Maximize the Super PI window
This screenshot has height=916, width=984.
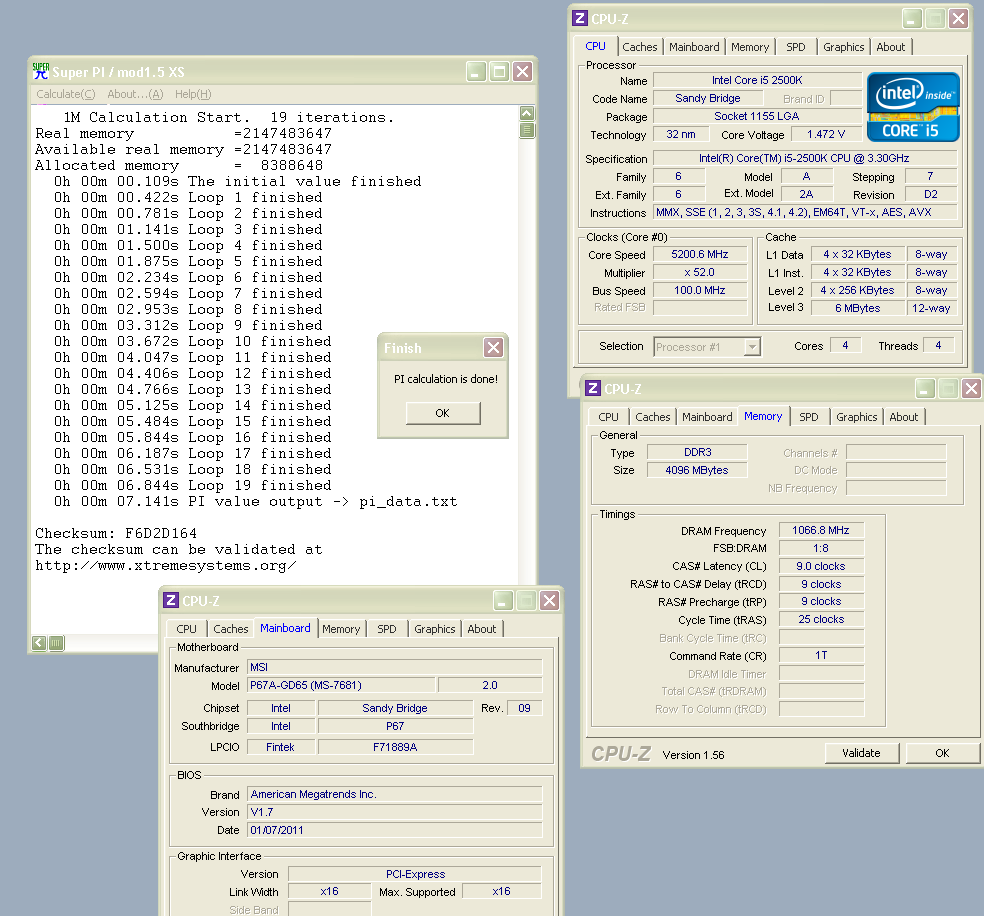tap(499, 71)
